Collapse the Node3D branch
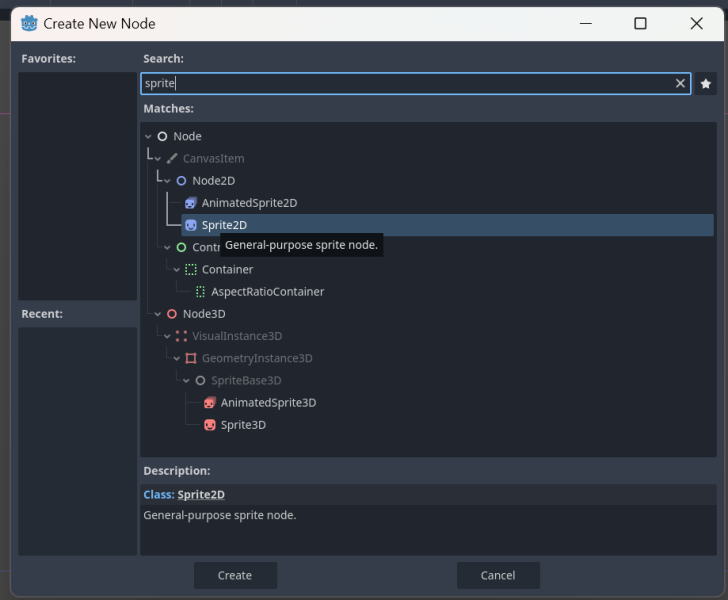Screen dimensions: 728x600 point(158,314)
